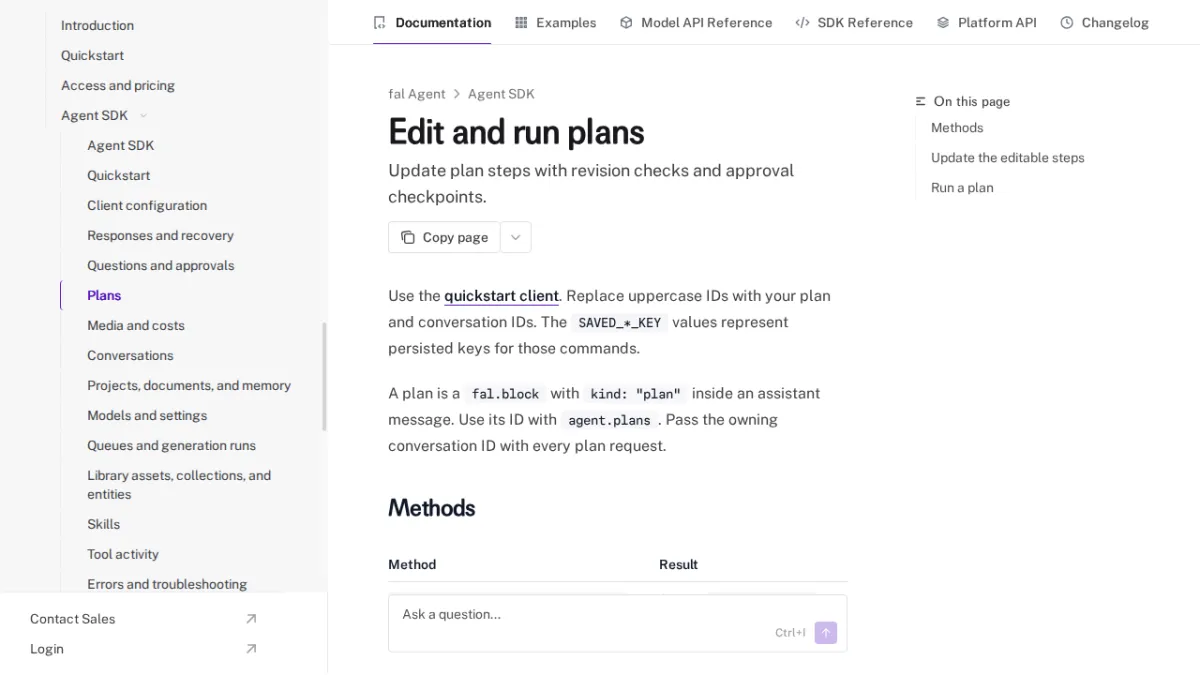Click the On this page list icon

pos(921,102)
